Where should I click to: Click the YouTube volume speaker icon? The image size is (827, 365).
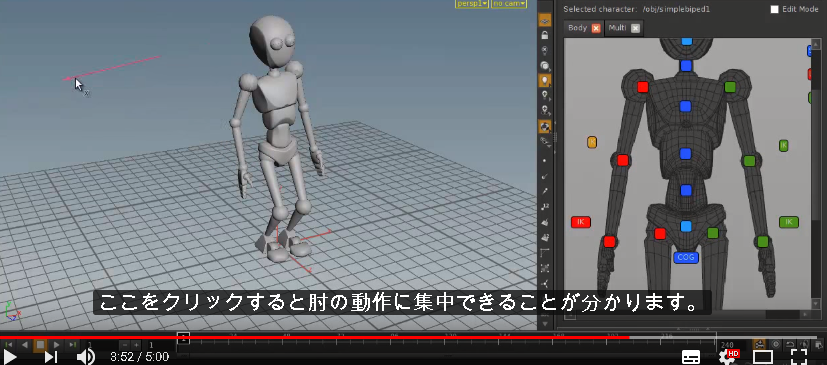[85, 357]
